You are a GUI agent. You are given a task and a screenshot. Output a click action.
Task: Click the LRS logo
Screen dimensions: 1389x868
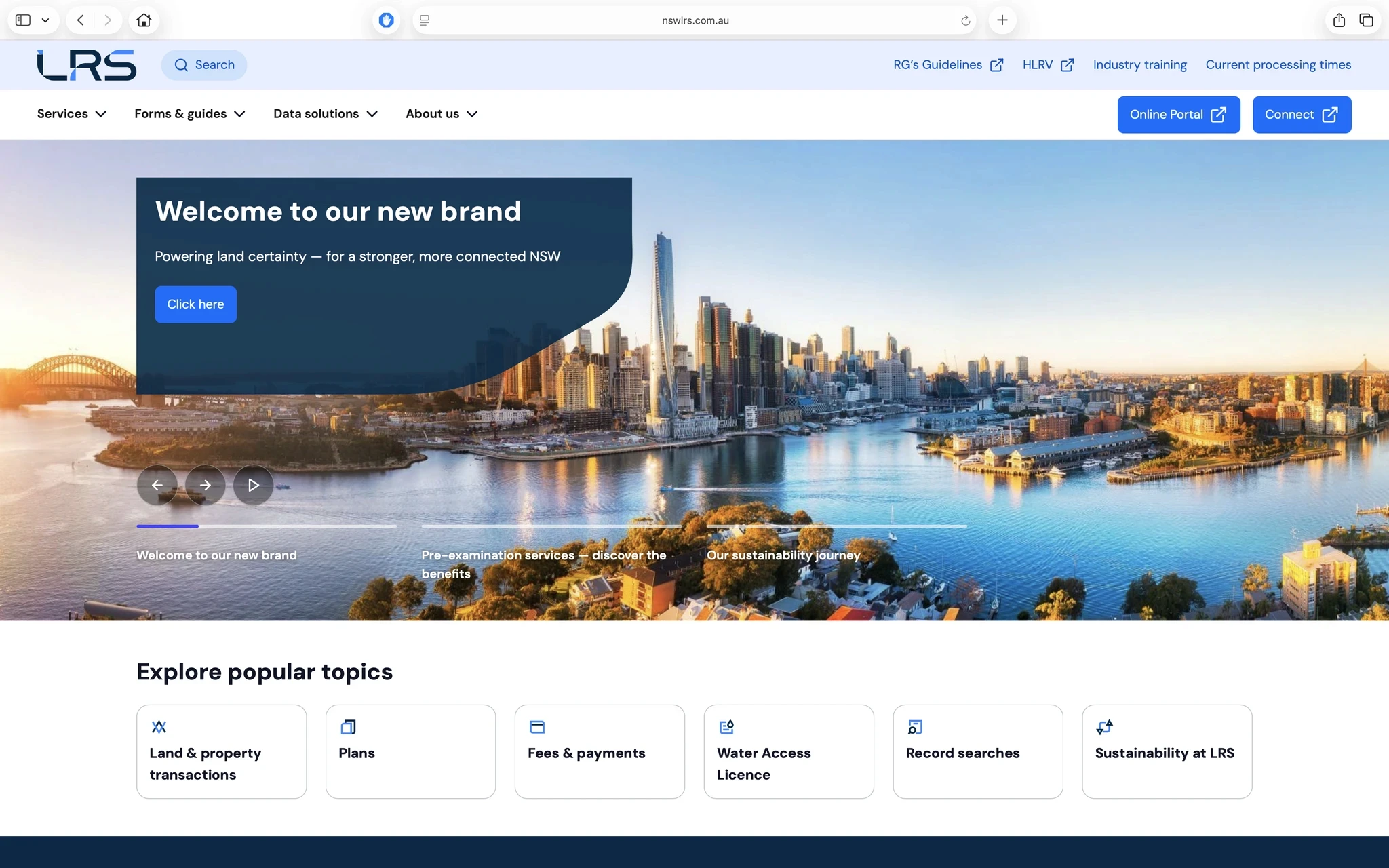coord(86,65)
